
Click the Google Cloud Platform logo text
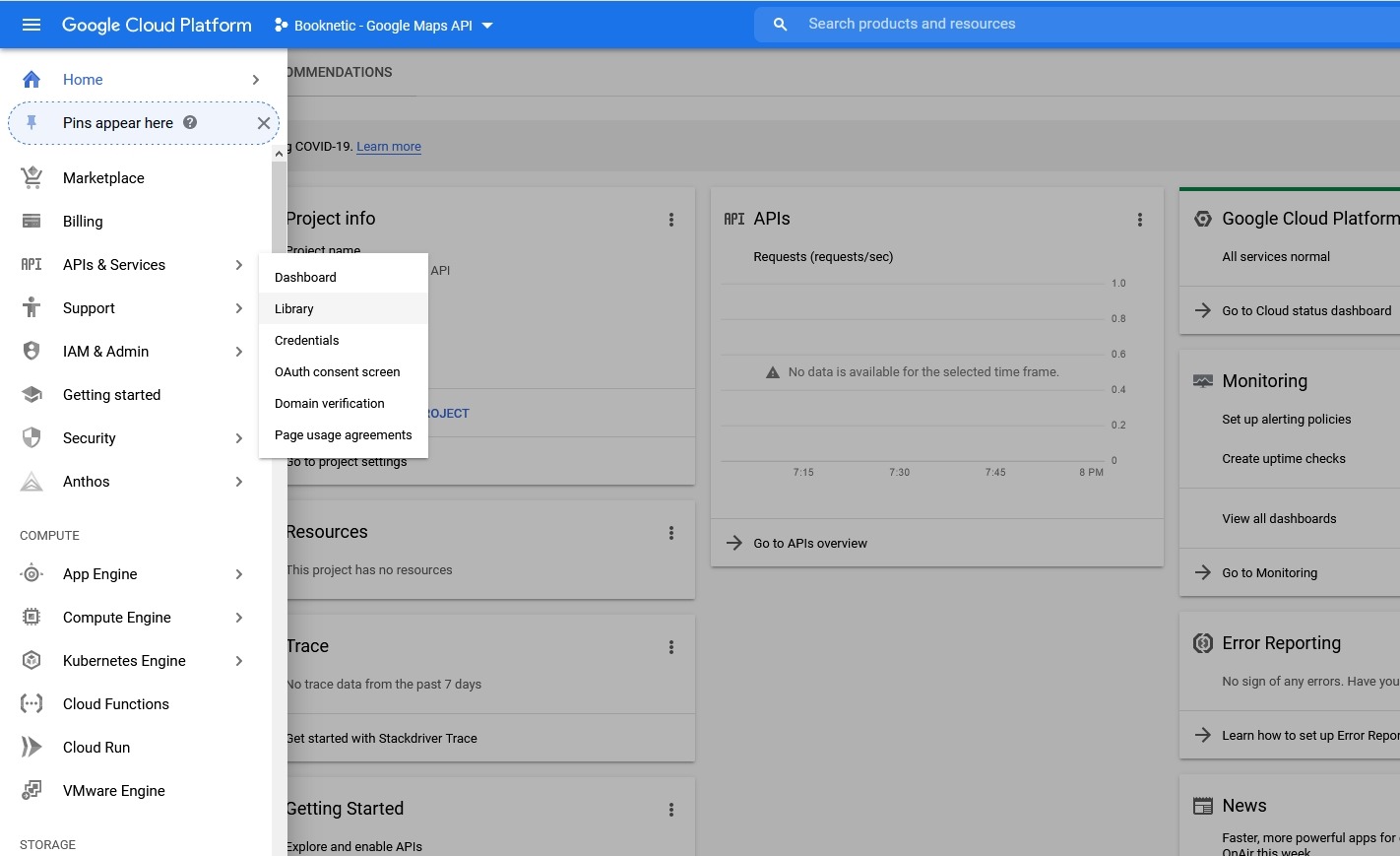157,25
